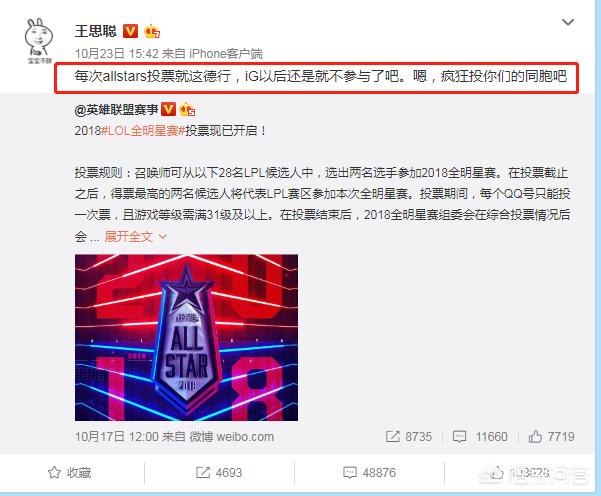Open the repost action showing 4693
Screen dimensions: 601x496
coord(219,473)
